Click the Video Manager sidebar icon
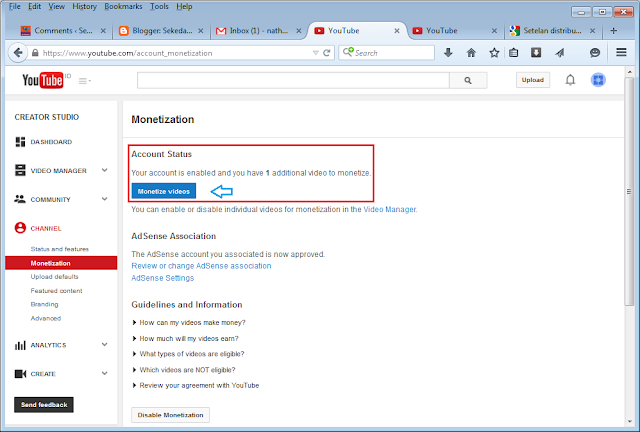Screen dimensions: 640x432 (x=20, y=170)
